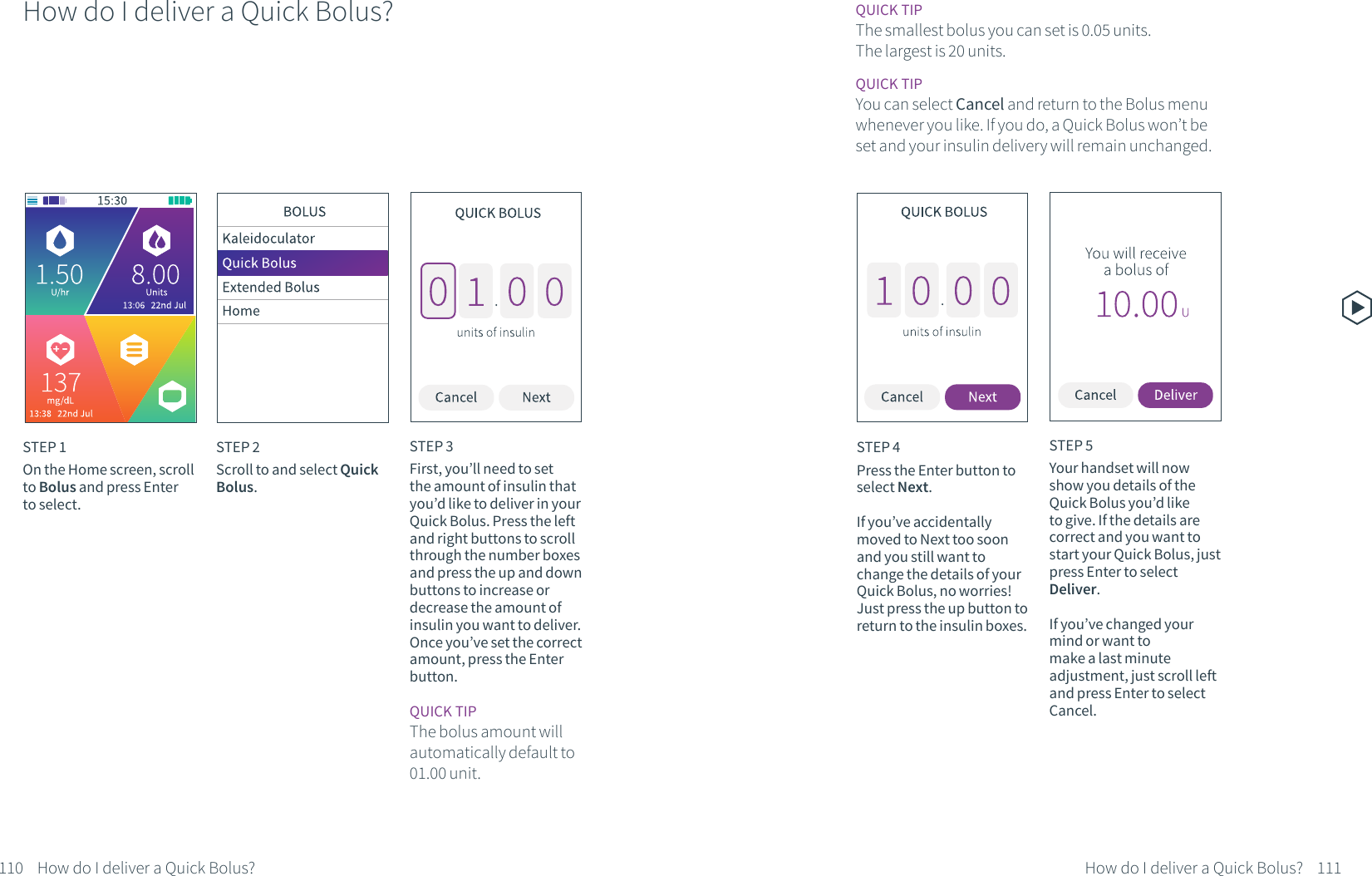Select the outlined first digit box of 01.00
The height and width of the screenshot is (876, 1372).
pos(438,291)
